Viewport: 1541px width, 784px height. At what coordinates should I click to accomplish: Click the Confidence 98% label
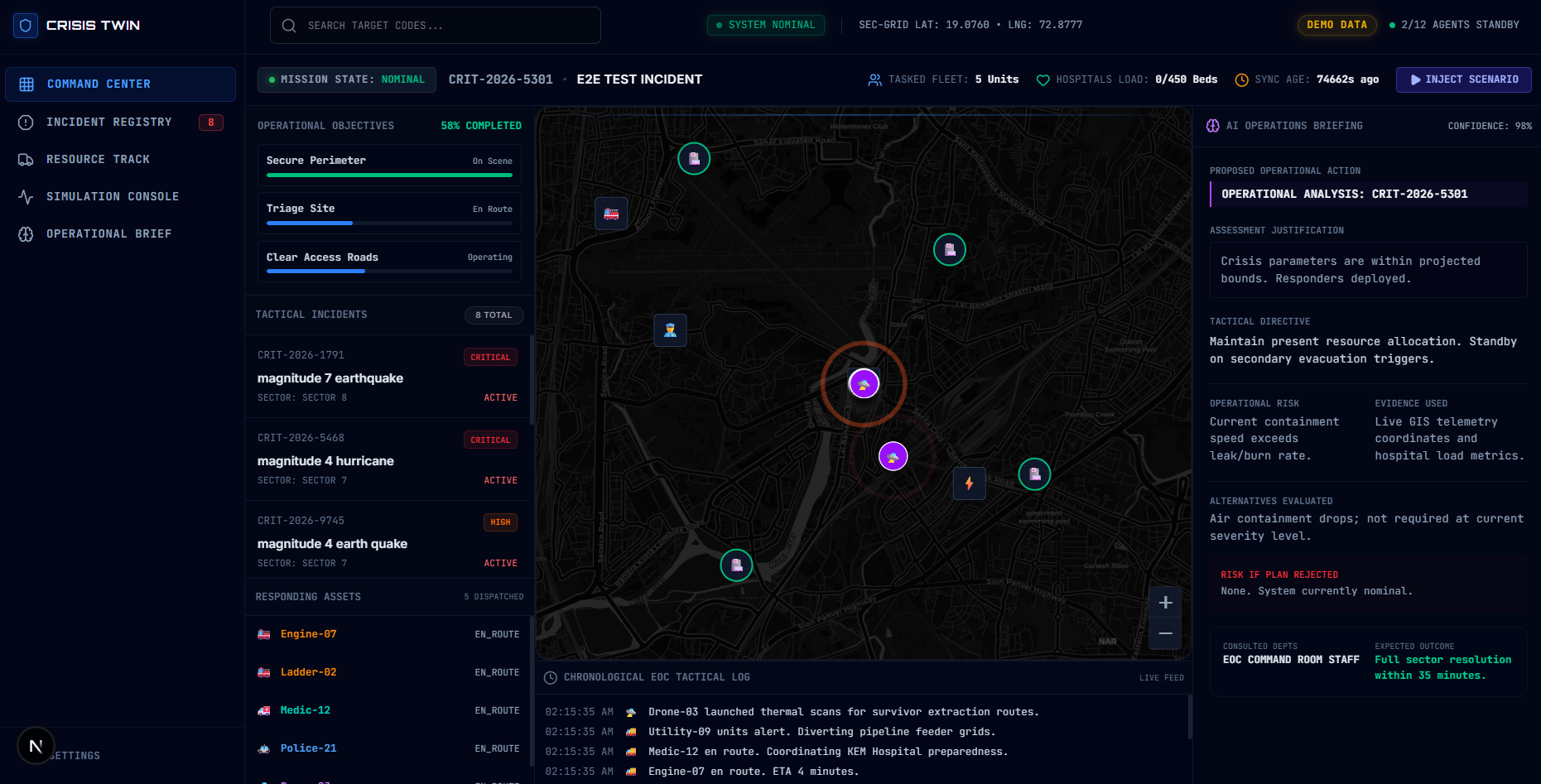point(1490,127)
